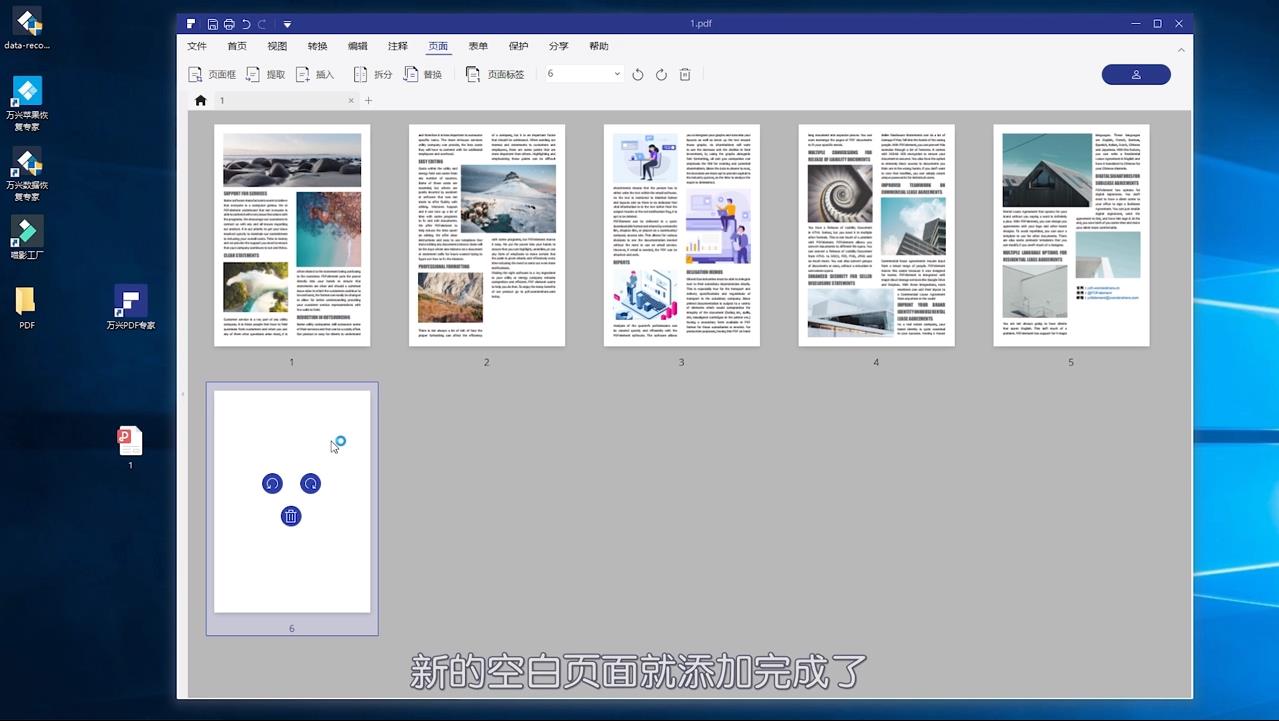Open the PDF file named 1 on desktop
The width and height of the screenshot is (1279, 721).
[x=130, y=448]
